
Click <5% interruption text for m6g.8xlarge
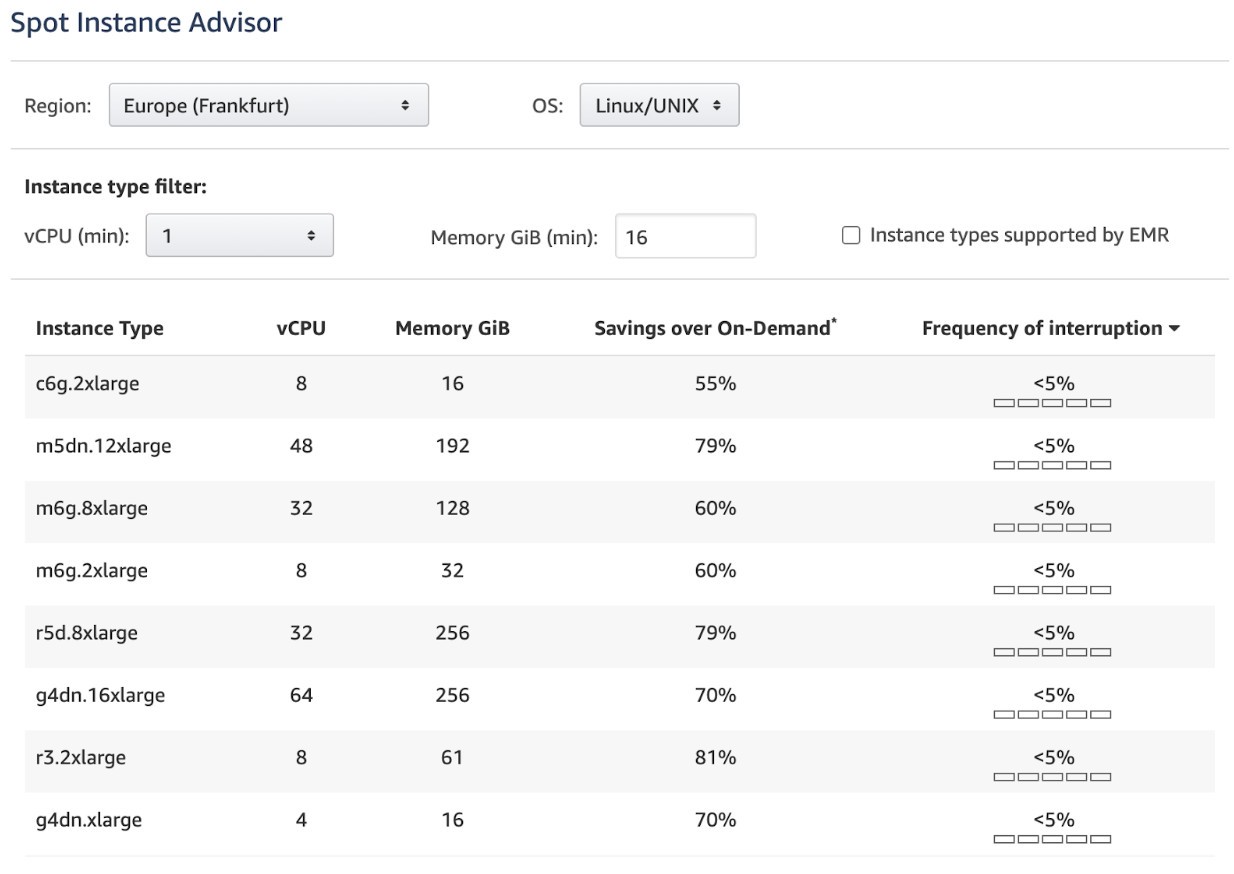click(1053, 507)
